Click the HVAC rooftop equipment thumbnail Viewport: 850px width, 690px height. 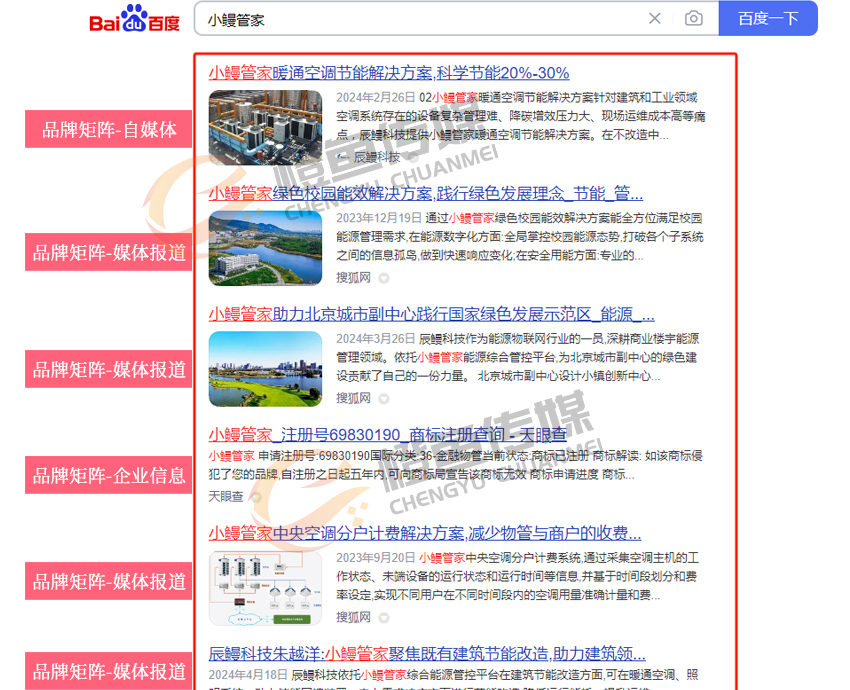tap(265, 127)
